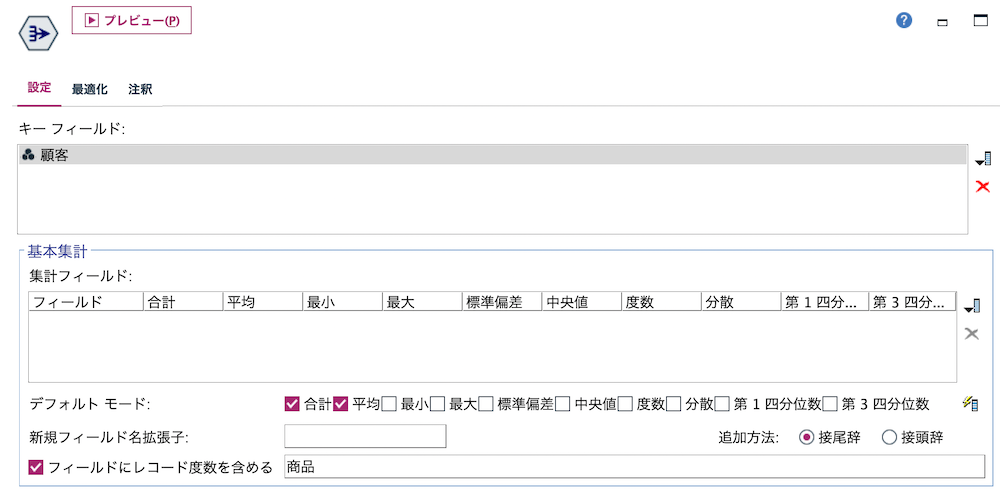Enable the 標準偏差 default mode checkbox

[x=486, y=404]
